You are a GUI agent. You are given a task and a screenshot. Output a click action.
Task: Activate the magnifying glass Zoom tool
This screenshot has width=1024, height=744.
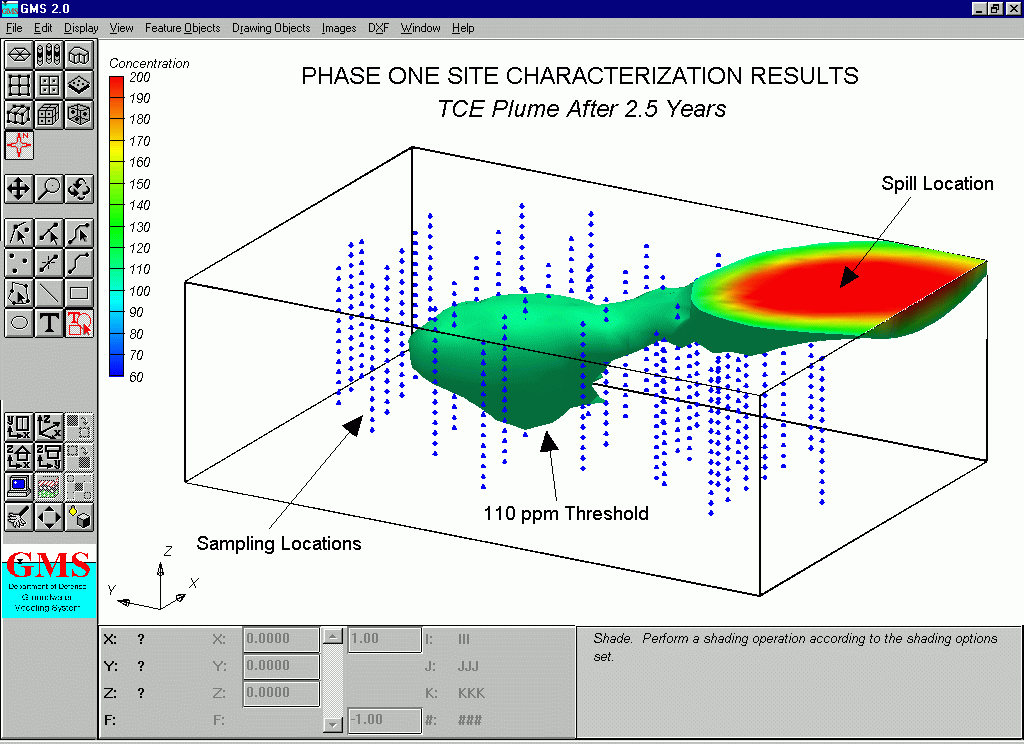(x=49, y=188)
